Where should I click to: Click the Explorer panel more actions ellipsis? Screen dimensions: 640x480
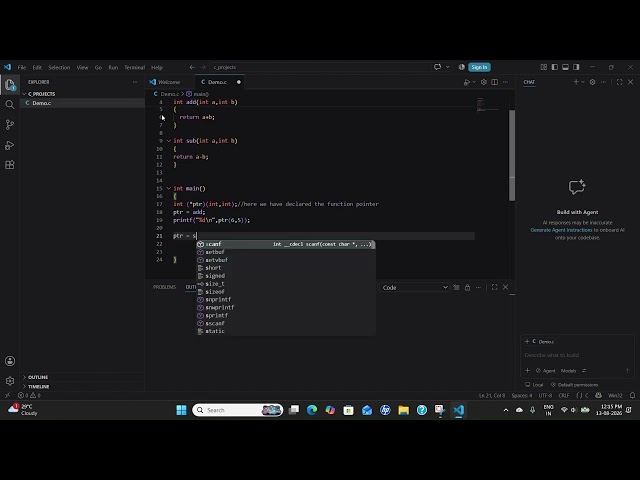coord(135,82)
